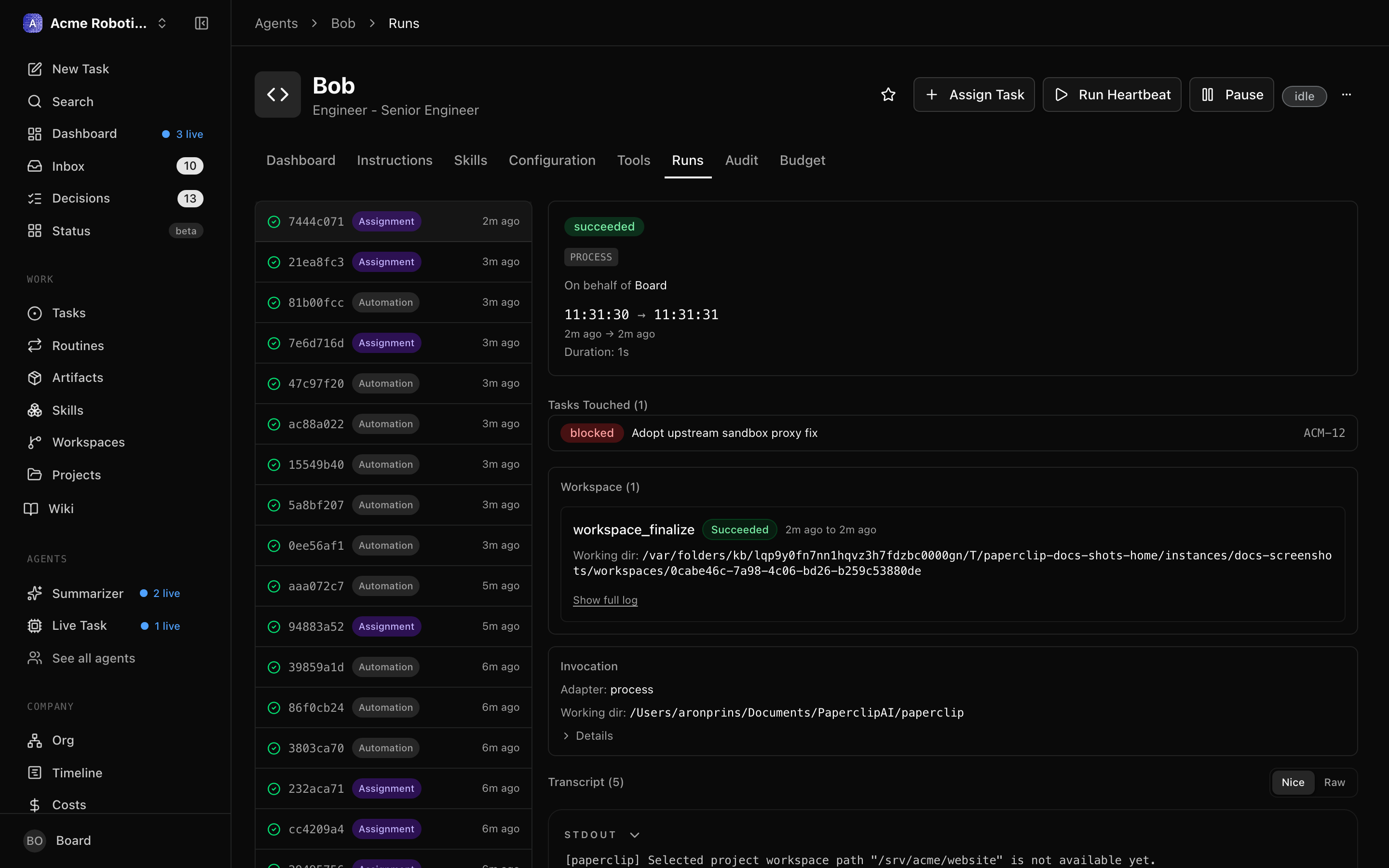Image resolution: width=1389 pixels, height=868 pixels.
Task: Open the Artifacts box icon
Action: coord(35,378)
